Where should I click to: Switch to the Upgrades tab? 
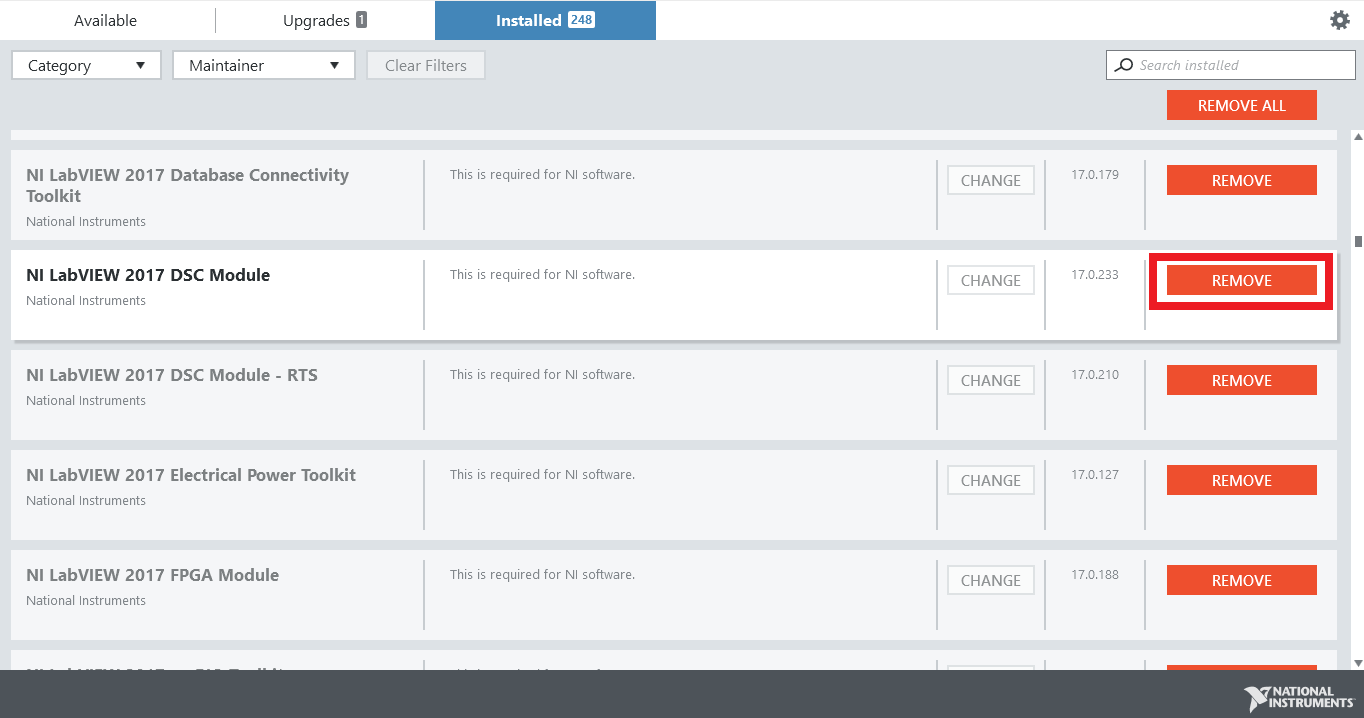[x=325, y=20]
